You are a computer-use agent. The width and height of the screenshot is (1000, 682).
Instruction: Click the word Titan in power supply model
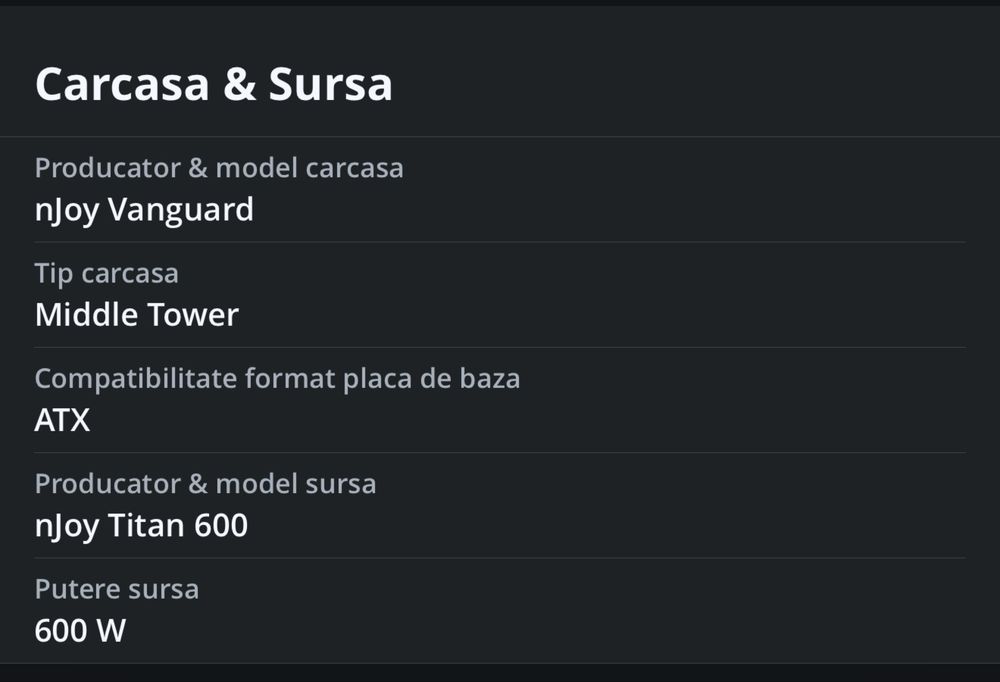pos(141,526)
